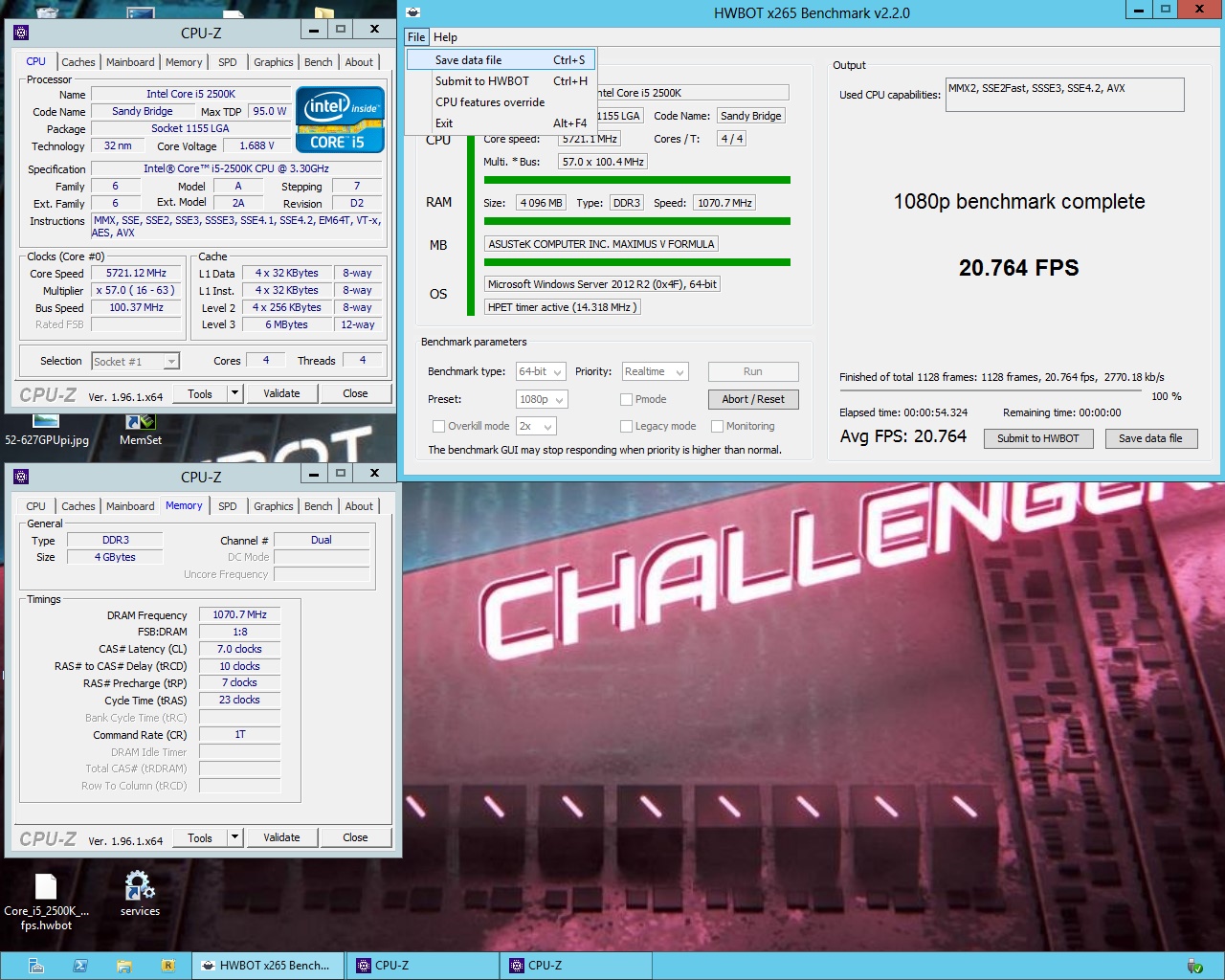Image resolution: width=1225 pixels, height=980 pixels.
Task: Open About tab in upper CPU-Z
Action: 360,62
